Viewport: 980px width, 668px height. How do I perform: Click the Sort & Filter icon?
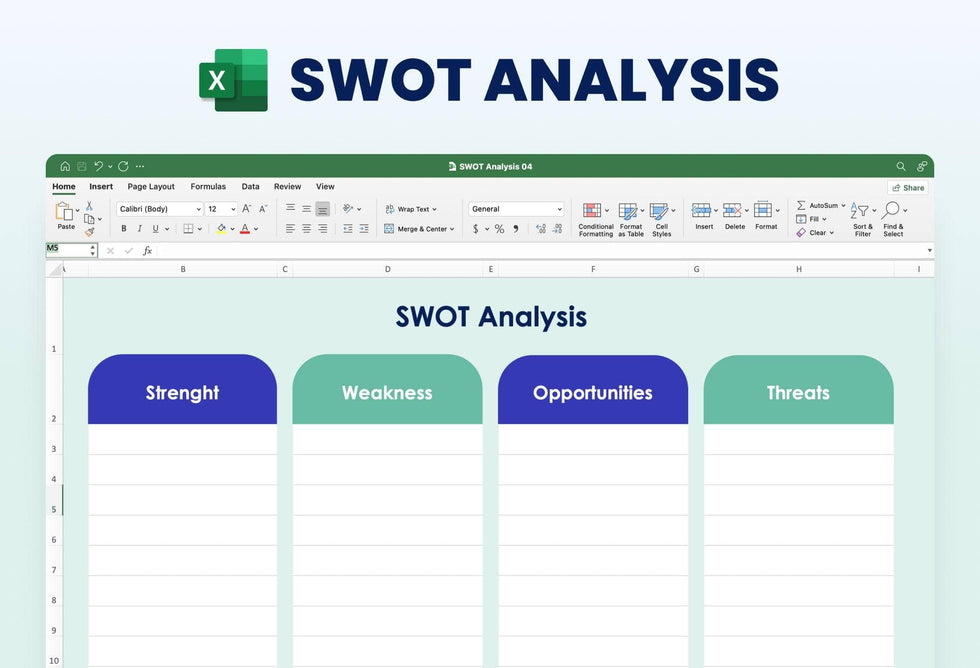[x=861, y=212]
